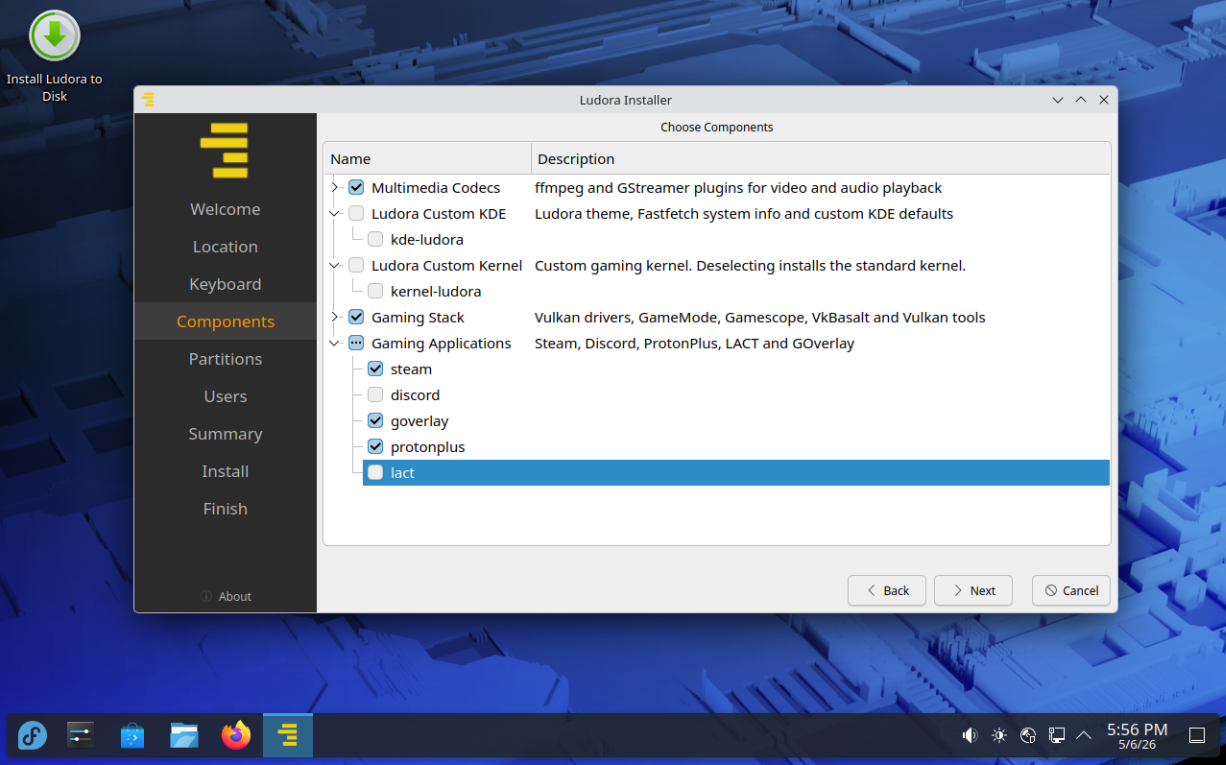The image size is (1226, 765).
Task: Open the About information link
Action: click(x=225, y=596)
